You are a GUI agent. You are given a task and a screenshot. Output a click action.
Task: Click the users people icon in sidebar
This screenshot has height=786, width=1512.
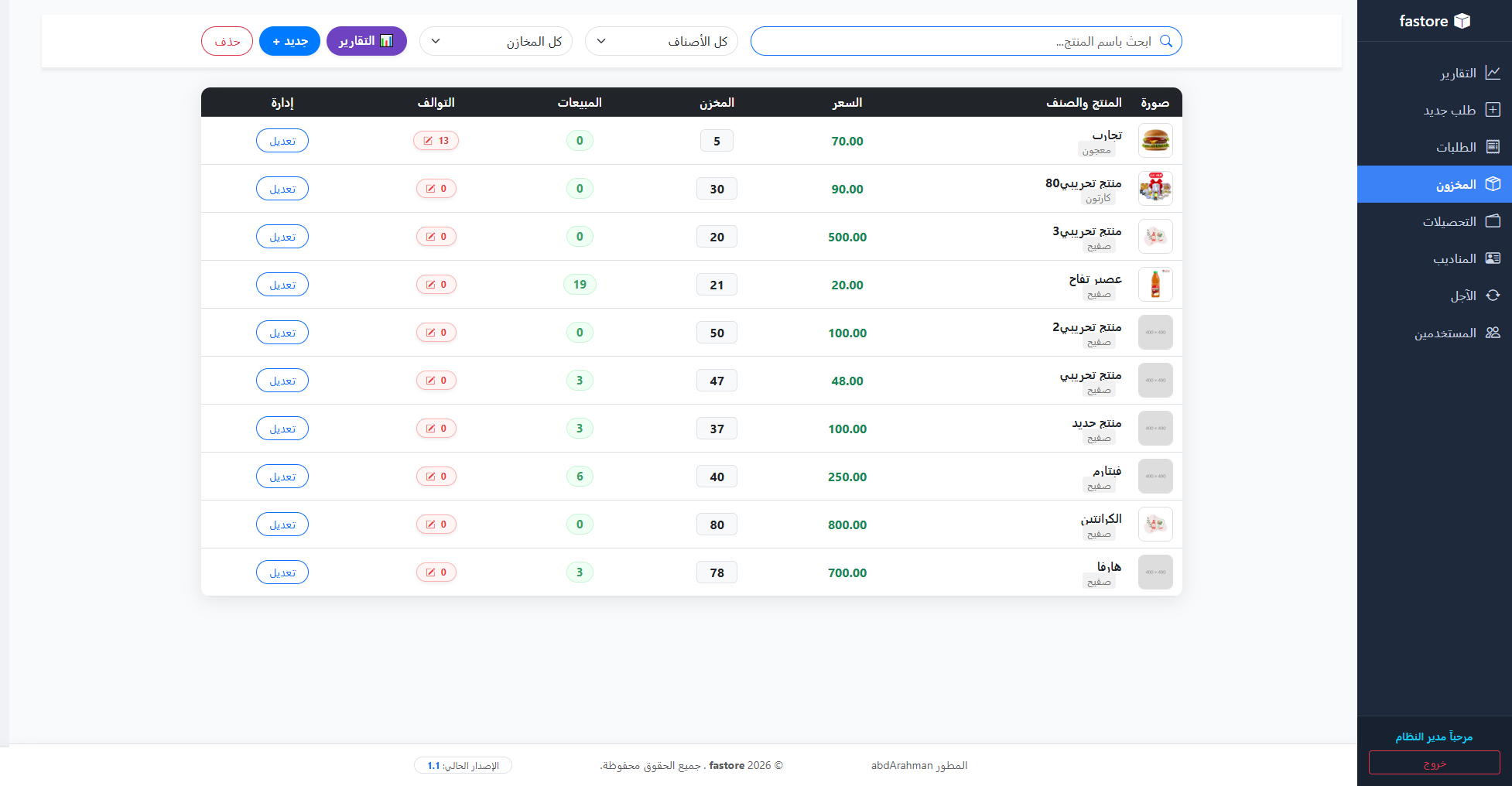point(1493,333)
